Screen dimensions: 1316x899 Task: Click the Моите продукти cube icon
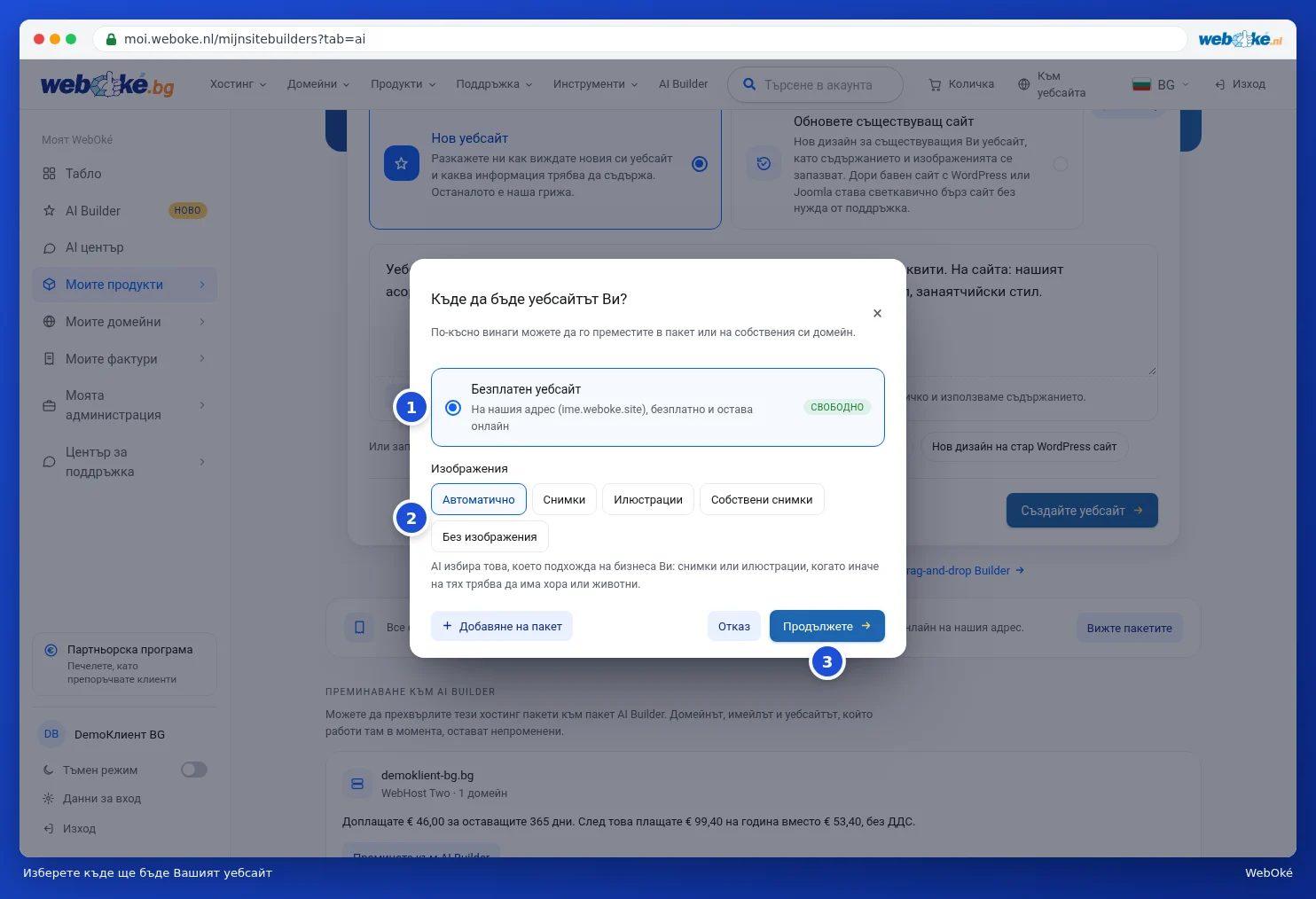(x=50, y=285)
